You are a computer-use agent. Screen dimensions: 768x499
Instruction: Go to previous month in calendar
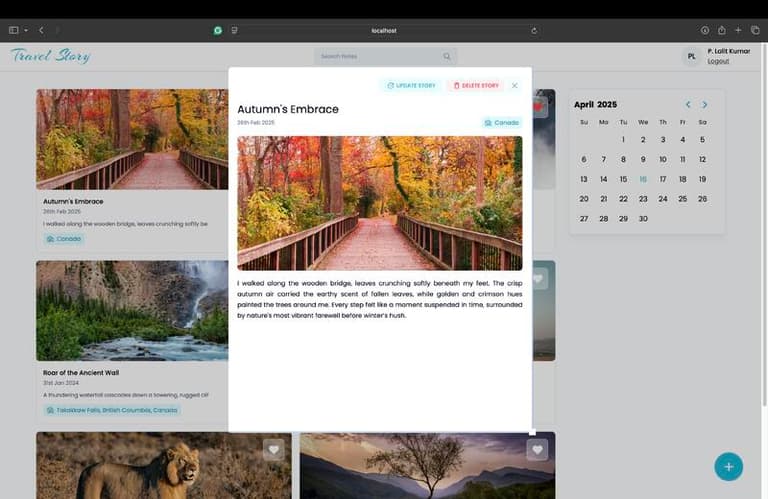pyautogui.click(x=688, y=104)
